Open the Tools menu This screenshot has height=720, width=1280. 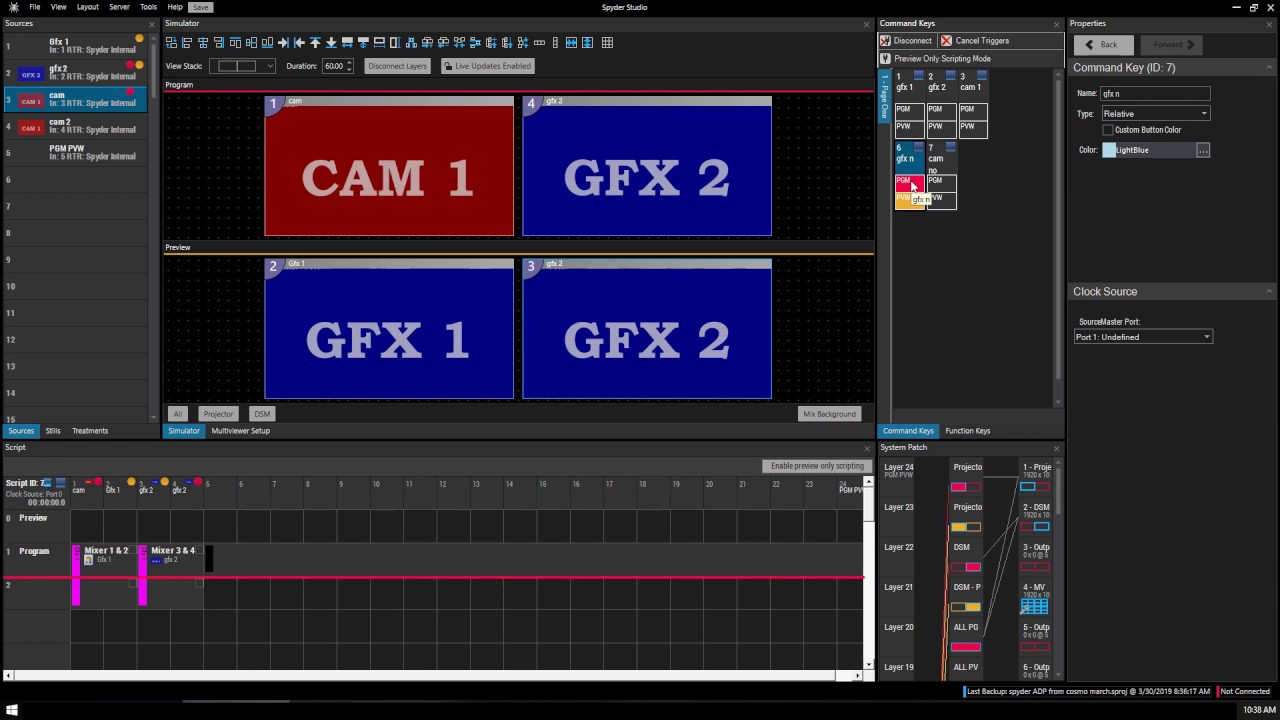click(x=148, y=7)
